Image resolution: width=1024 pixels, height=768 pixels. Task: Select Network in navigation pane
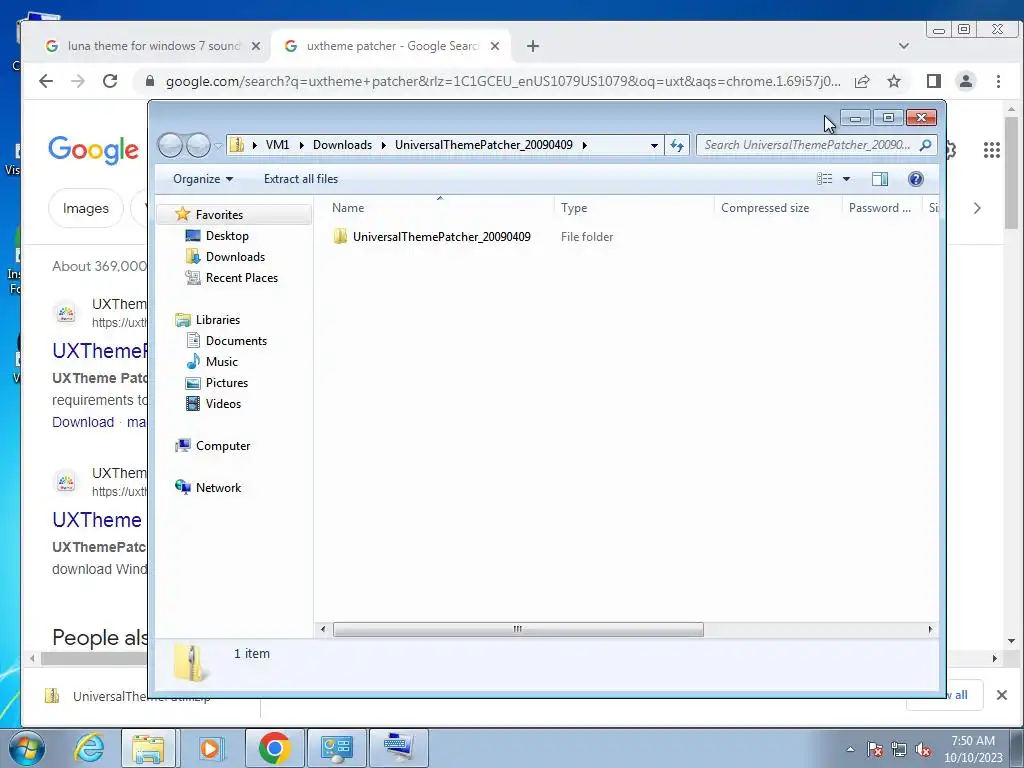click(218, 488)
